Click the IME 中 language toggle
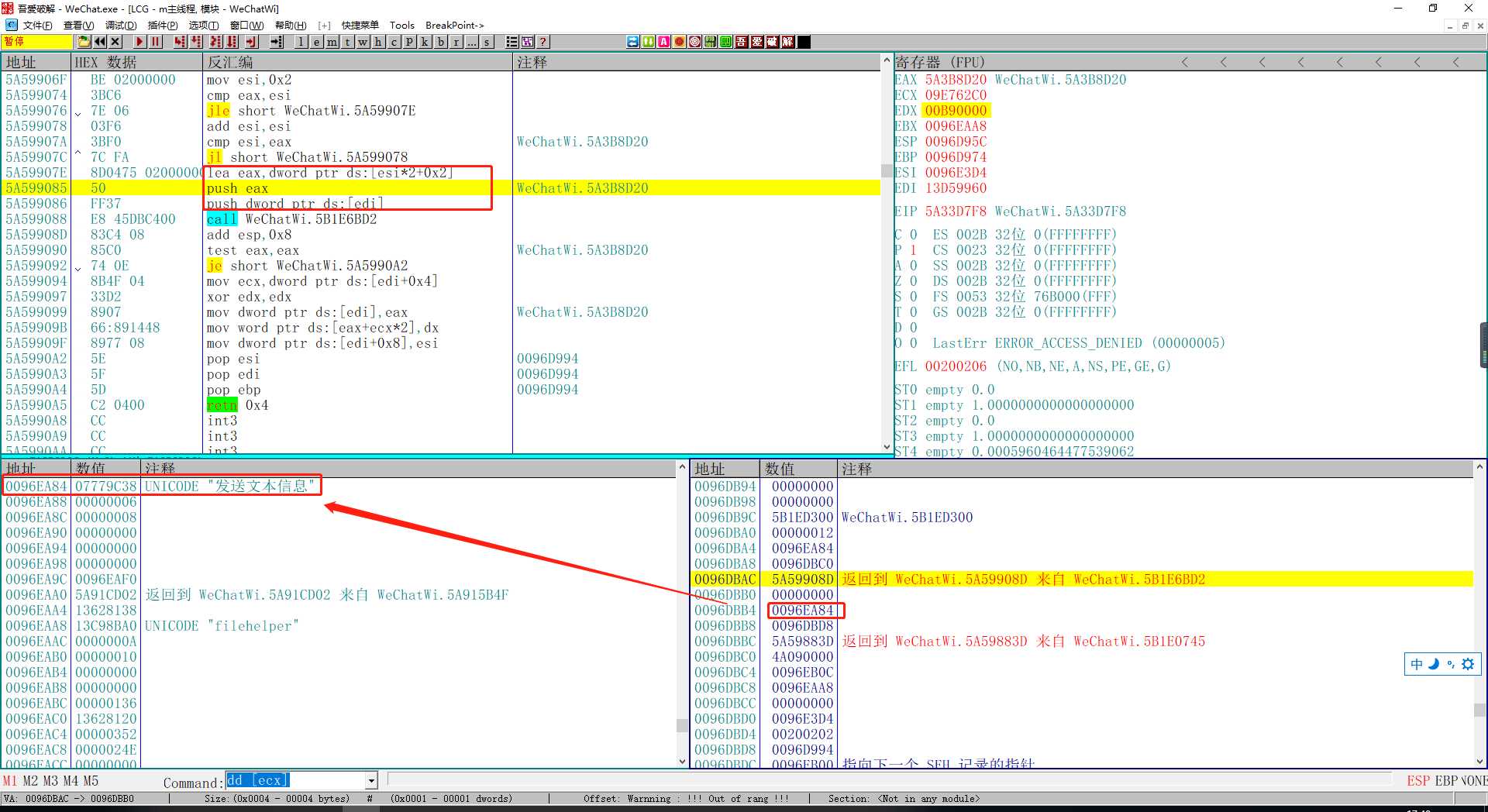 1417,664
